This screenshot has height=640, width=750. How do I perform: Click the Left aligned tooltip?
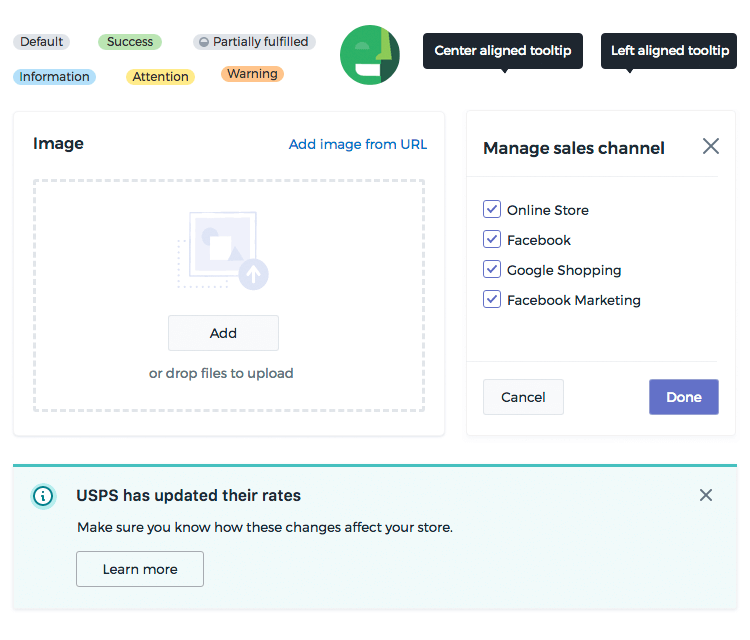(669, 51)
